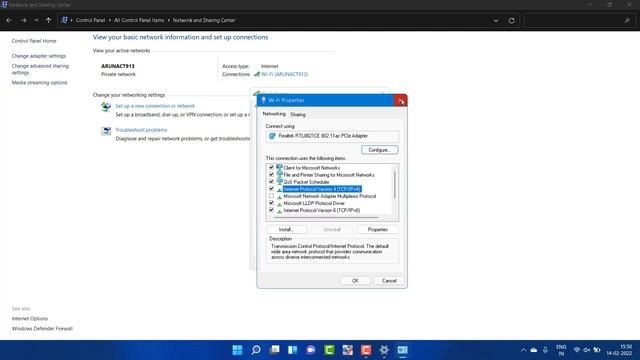
Task: Open the clock and date flyout
Action: click(x=619, y=350)
